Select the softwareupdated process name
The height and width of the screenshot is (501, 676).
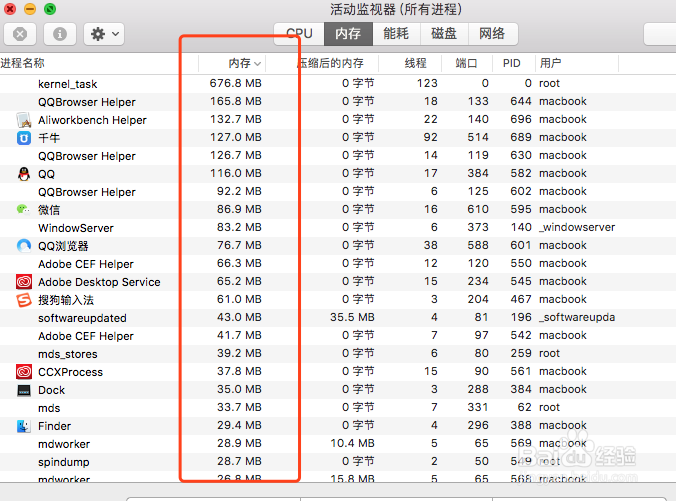(82, 318)
